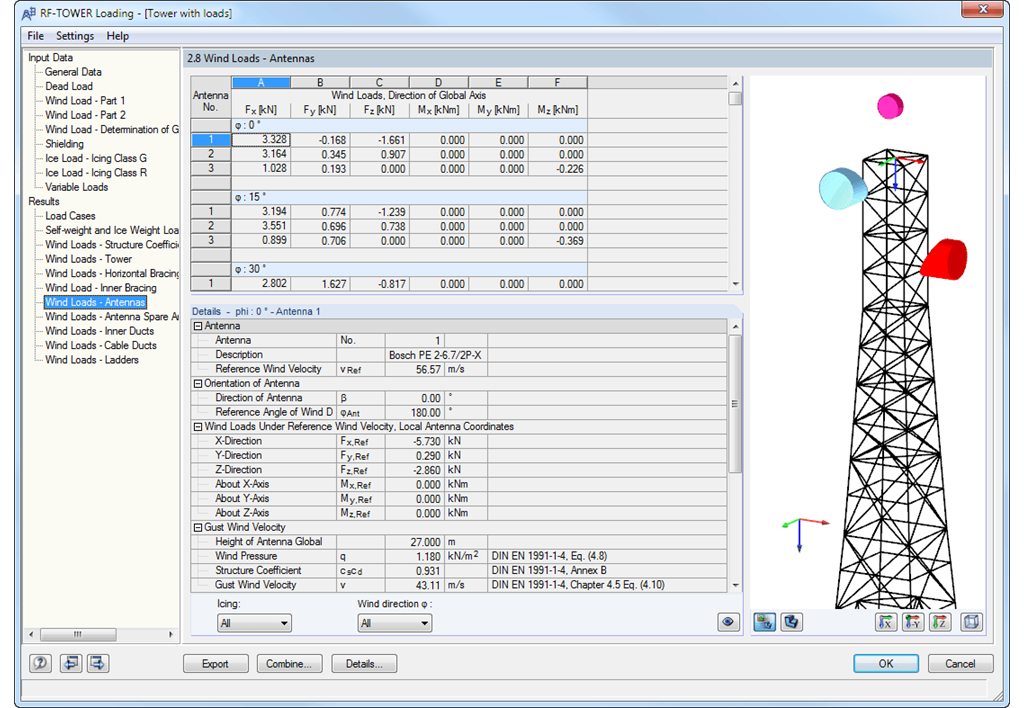Select the -Y axis view orientation
The height and width of the screenshot is (708, 1024).
point(912,623)
